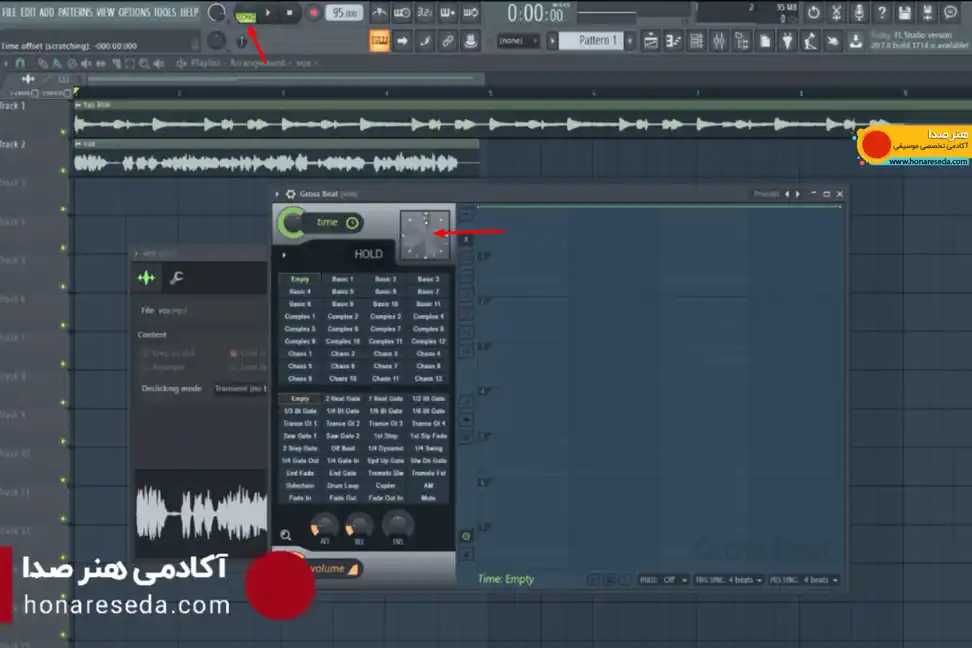Open the POS SYNC 4 beats dropdown

click(804, 580)
